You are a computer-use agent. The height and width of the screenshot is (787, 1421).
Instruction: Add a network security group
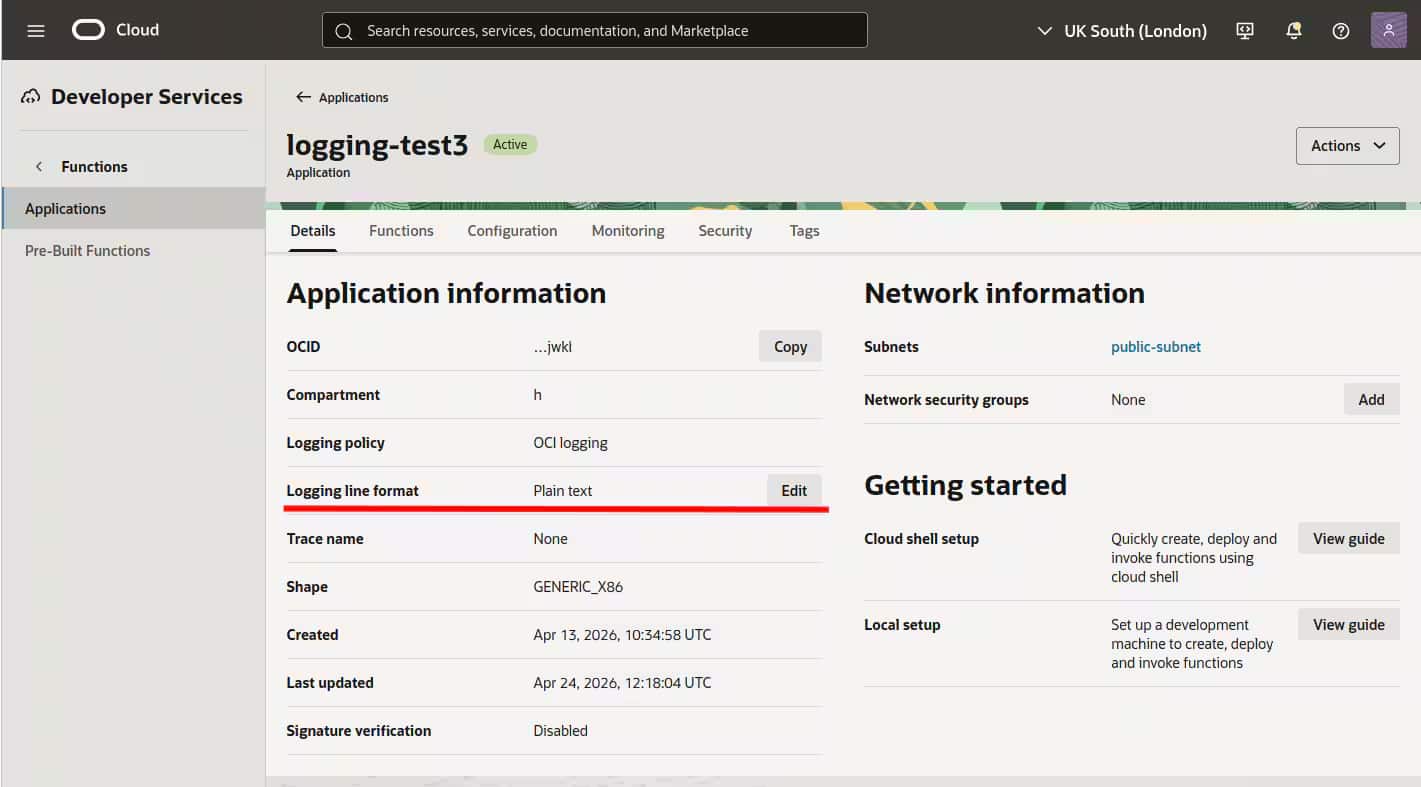(1371, 400)
